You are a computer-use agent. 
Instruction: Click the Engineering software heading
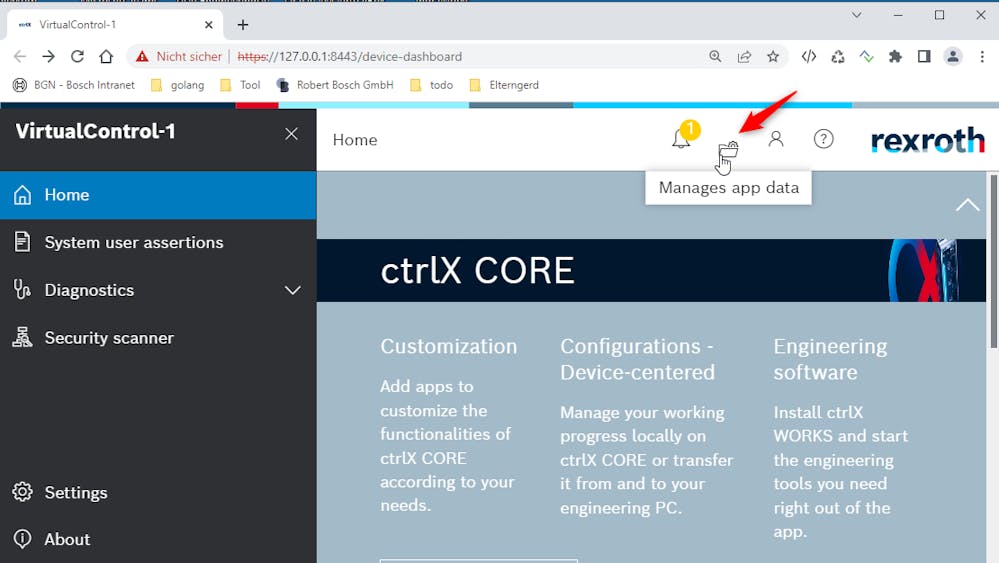[830, 359]
